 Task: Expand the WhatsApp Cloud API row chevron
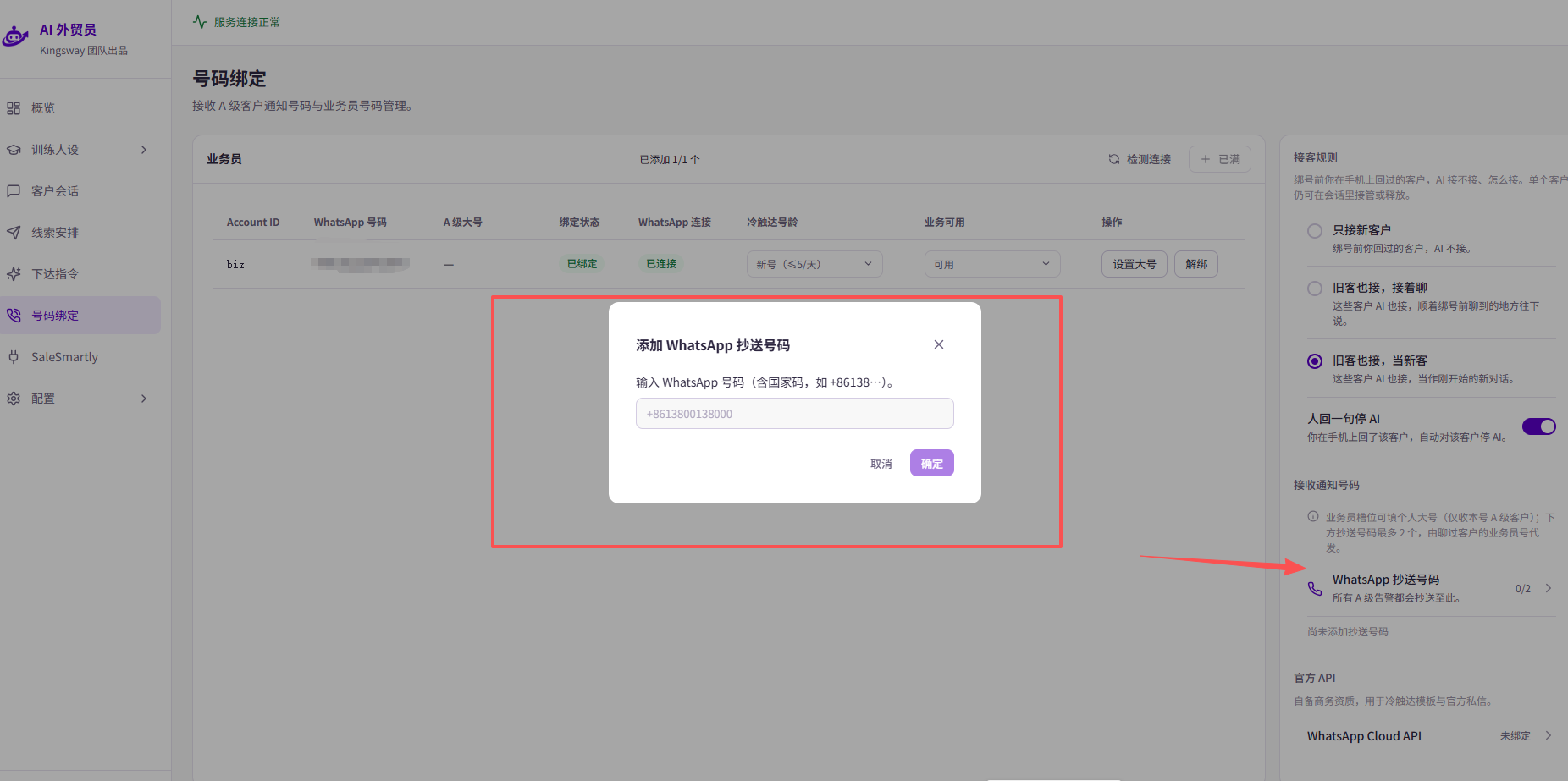1549,735
